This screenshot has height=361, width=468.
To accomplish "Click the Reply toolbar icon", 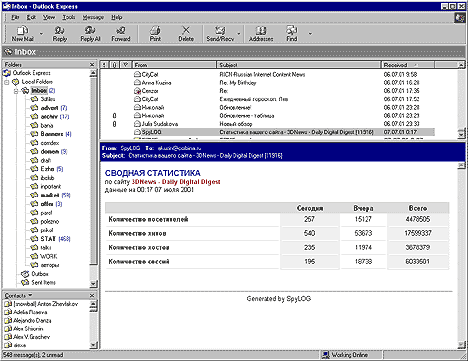I will click(60, 34).
